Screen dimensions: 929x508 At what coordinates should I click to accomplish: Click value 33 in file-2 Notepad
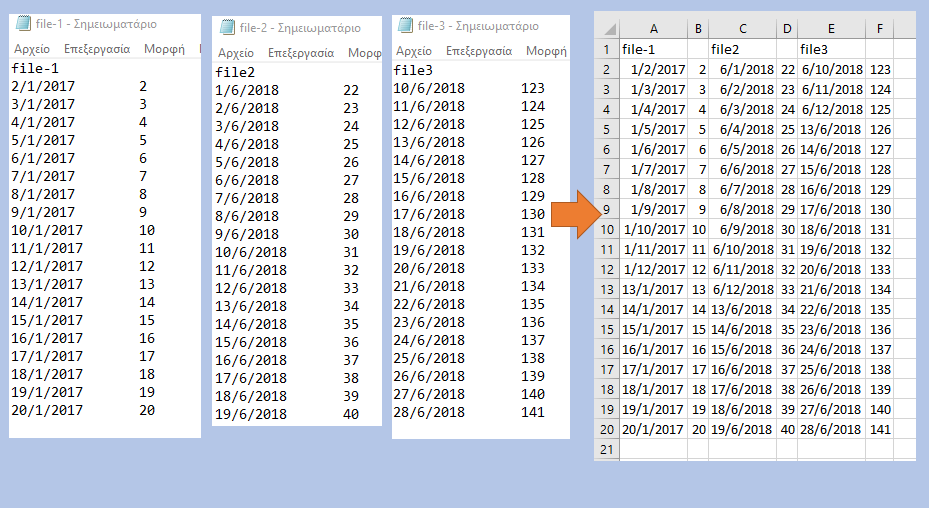(x=351, y=288)
